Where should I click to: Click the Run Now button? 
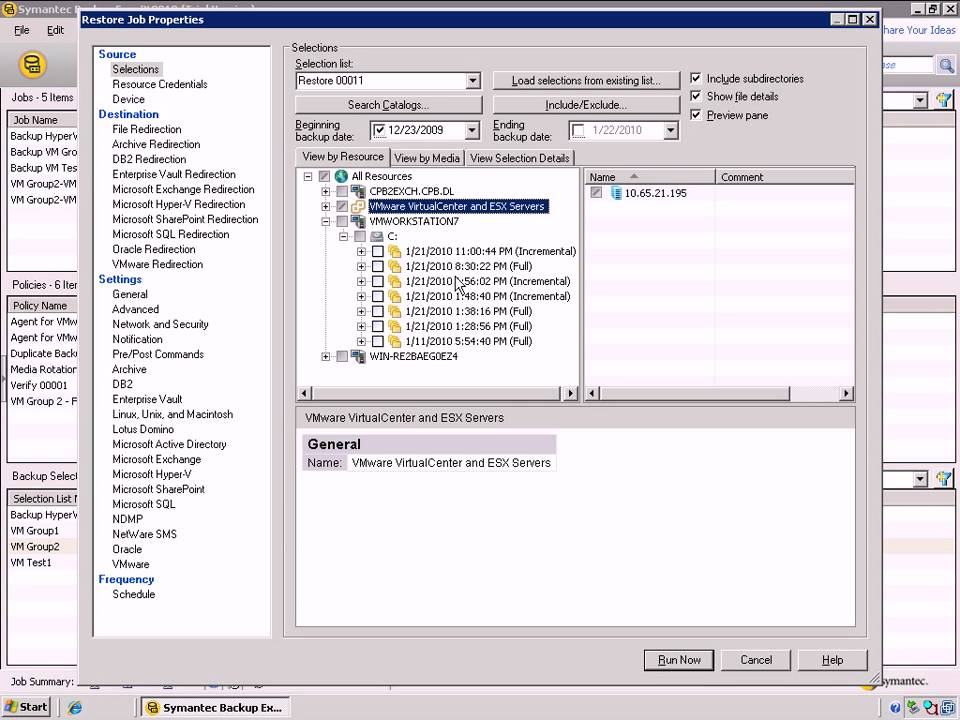tap(679, 660)
